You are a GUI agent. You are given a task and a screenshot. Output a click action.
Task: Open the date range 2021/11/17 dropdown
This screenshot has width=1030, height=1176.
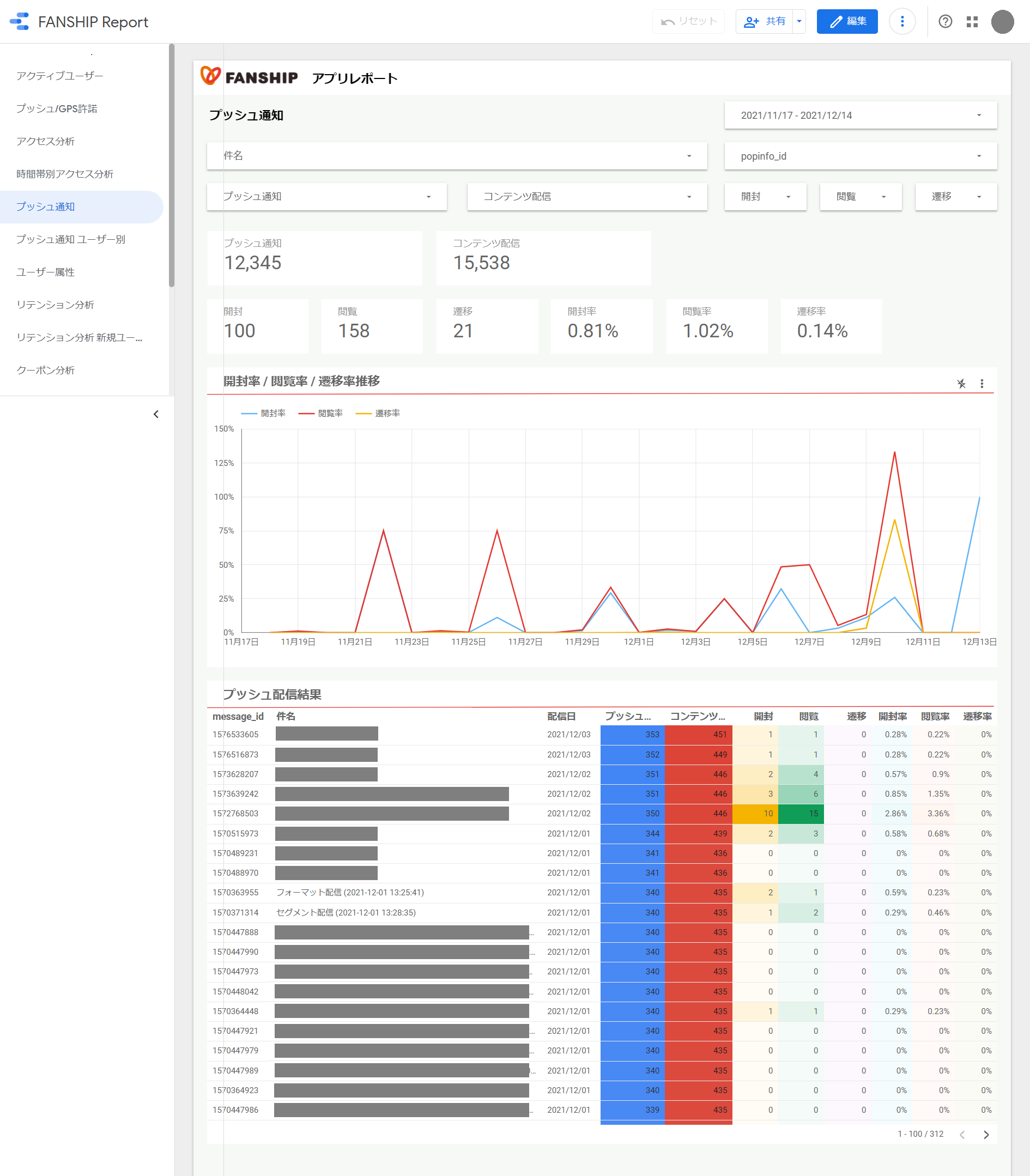point(860,115)
